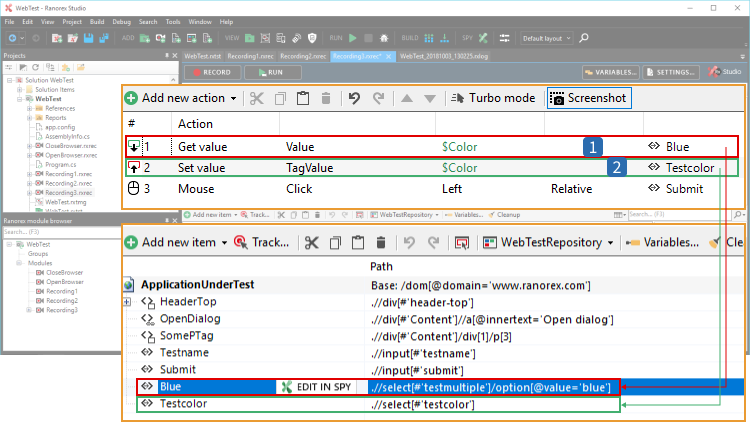The image size is (750, 422).
Task: Select the Testcolor repository item
Action: tap(183, 404)
